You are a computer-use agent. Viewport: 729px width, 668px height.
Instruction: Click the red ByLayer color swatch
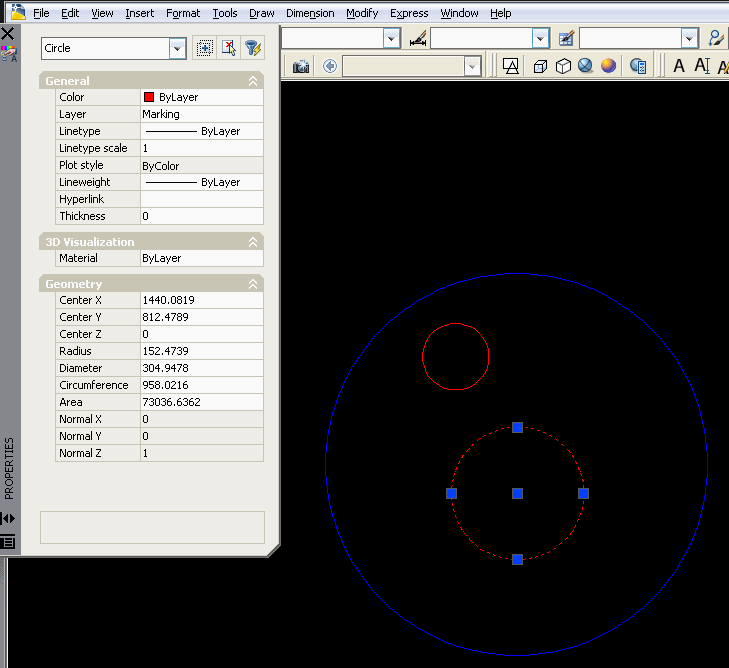[149, 97]
